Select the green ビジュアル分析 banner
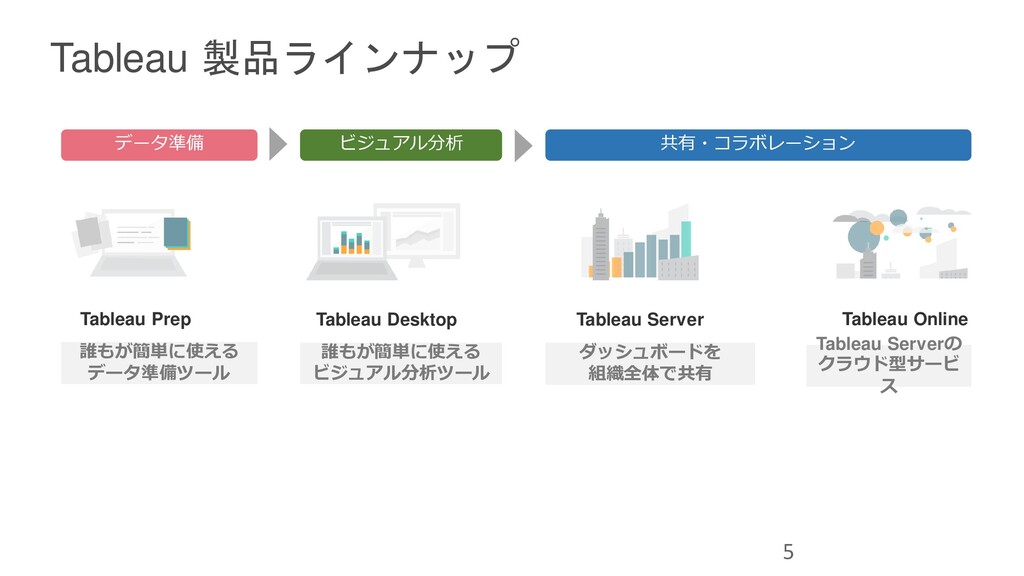 [401, 145]
